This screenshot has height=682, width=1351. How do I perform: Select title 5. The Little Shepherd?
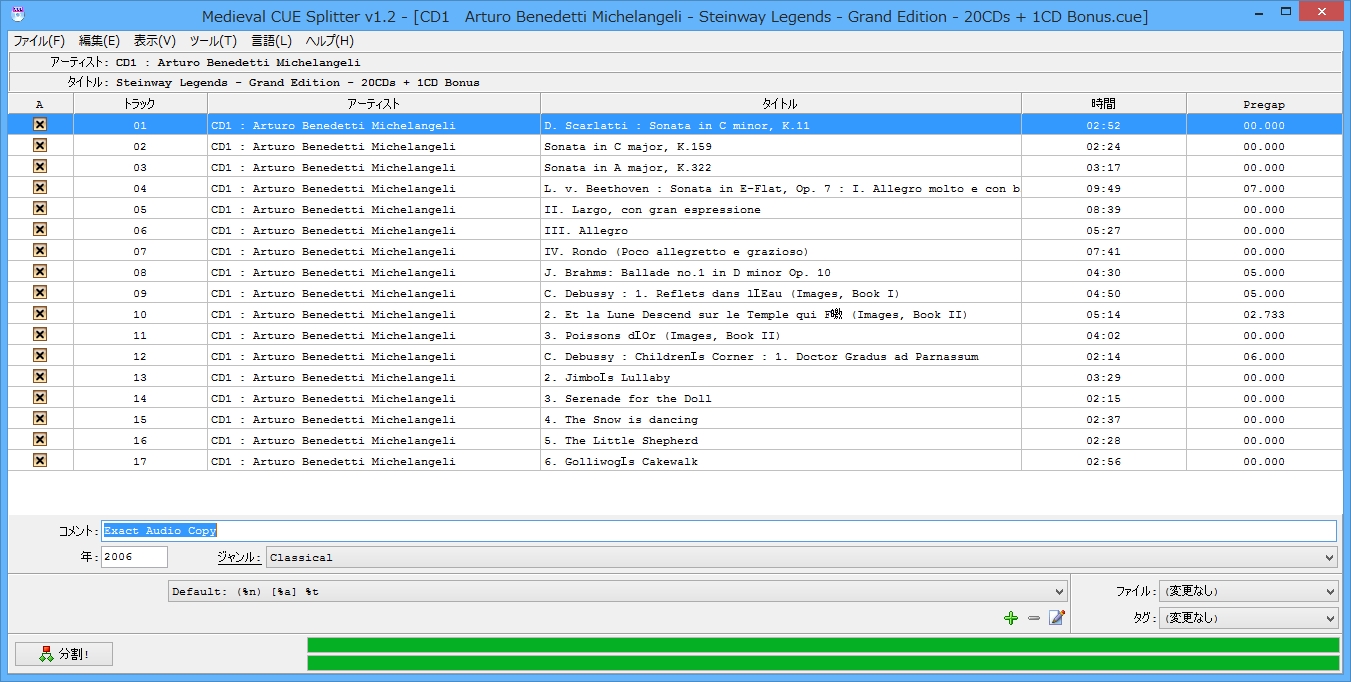(x=781, y=440)
